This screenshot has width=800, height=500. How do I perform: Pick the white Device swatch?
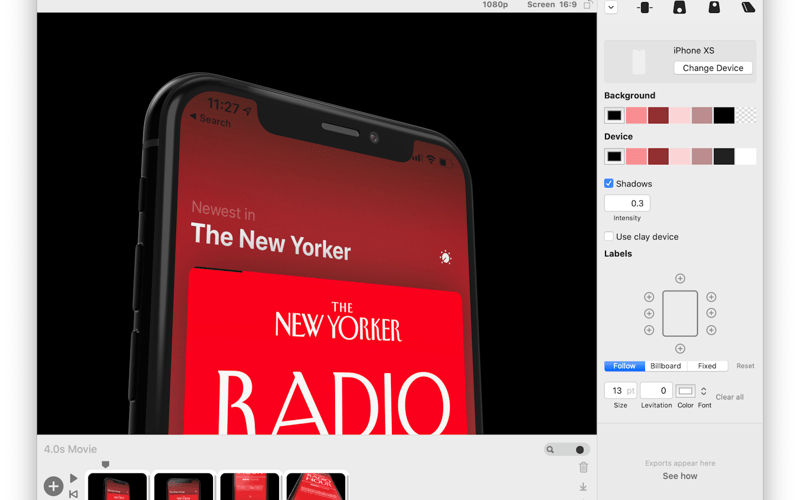tap(746, 156)
